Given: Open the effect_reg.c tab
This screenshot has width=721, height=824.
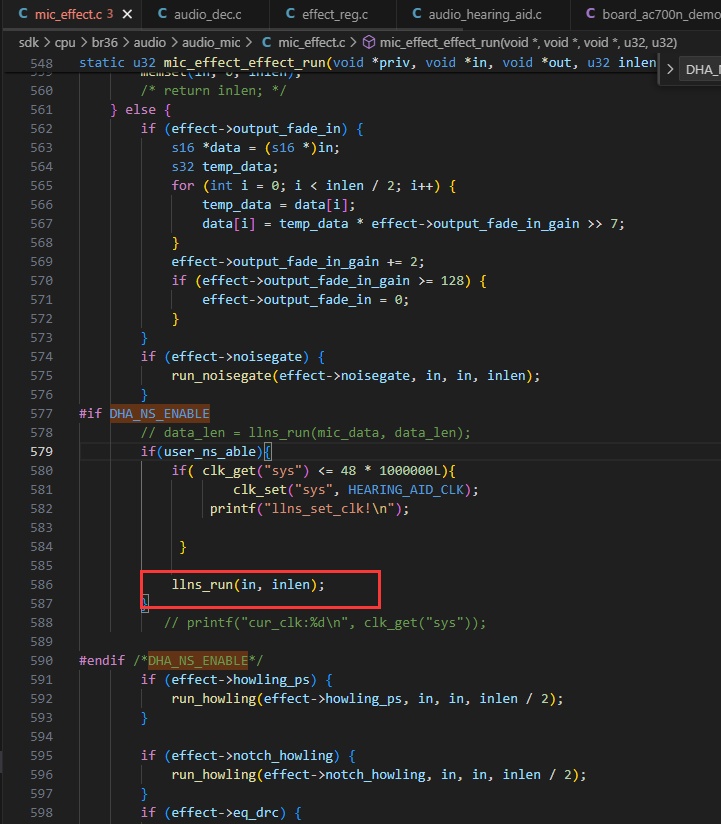Looking at the screenshot, I should (334, 14).
